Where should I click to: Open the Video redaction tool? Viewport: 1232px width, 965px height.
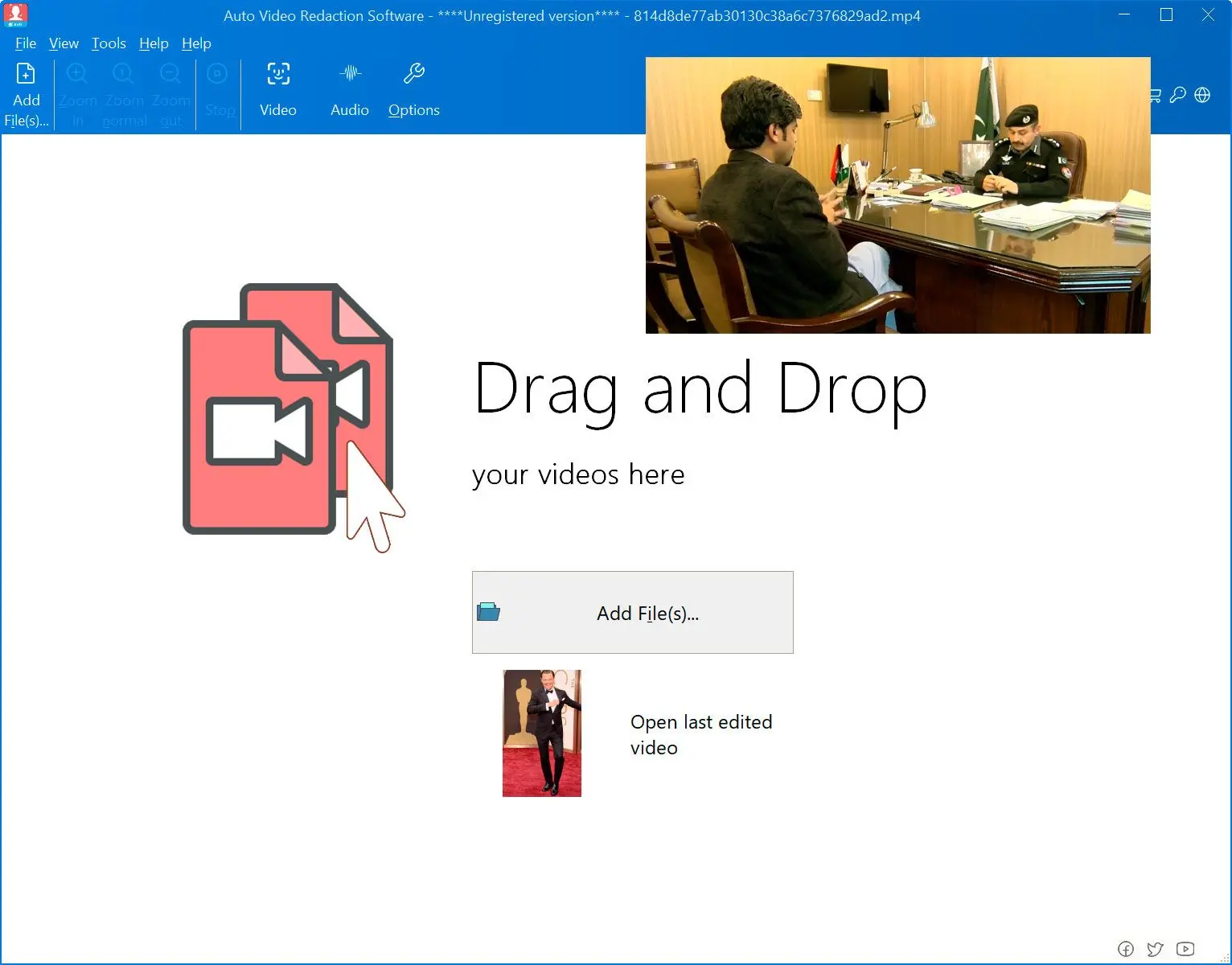point(278,75)
